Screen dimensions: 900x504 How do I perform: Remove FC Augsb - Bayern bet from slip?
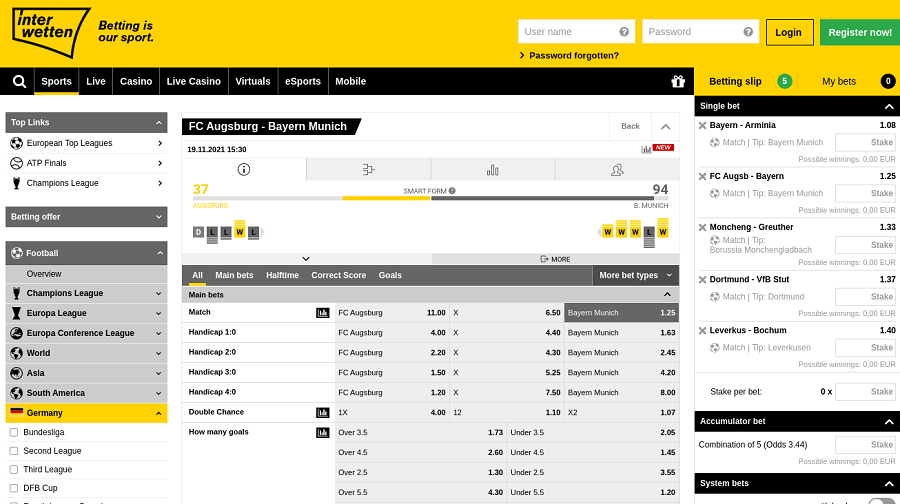[702, 176]
